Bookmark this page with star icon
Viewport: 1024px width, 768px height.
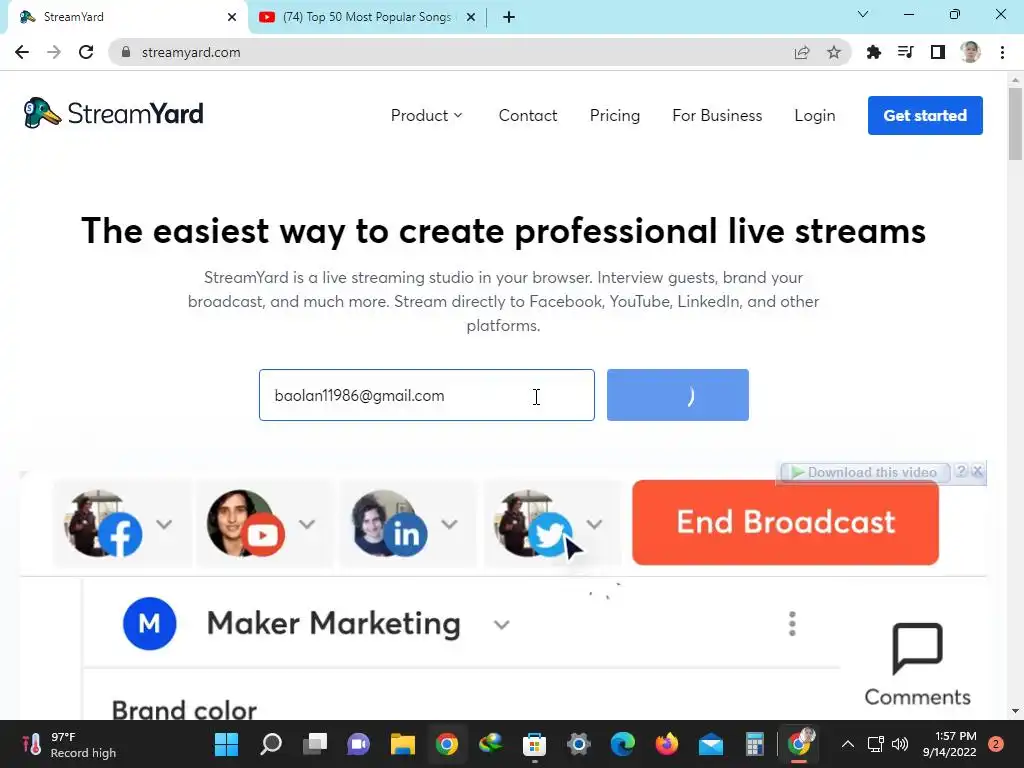coord(834,52)
